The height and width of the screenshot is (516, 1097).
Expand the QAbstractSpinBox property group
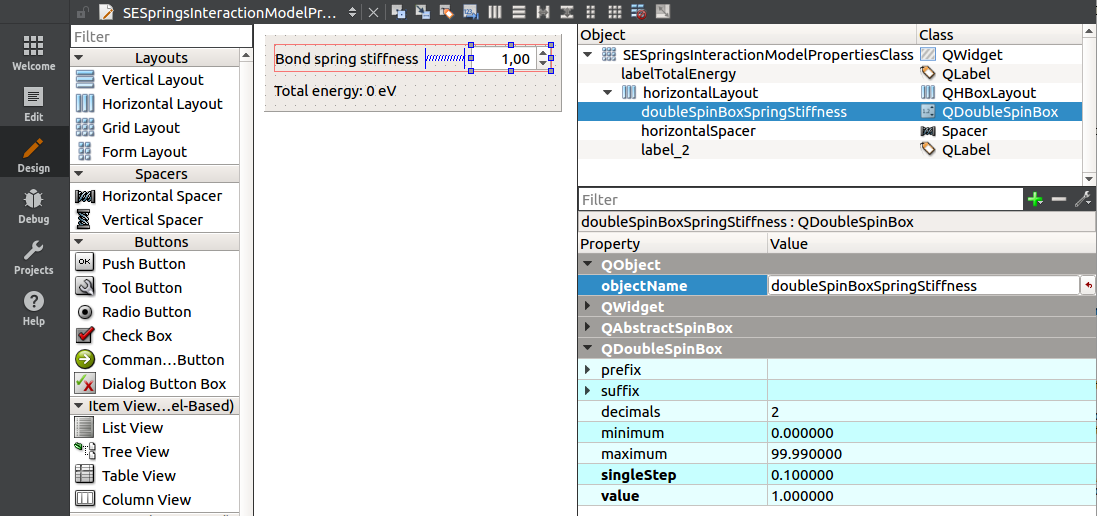point(588,328)
